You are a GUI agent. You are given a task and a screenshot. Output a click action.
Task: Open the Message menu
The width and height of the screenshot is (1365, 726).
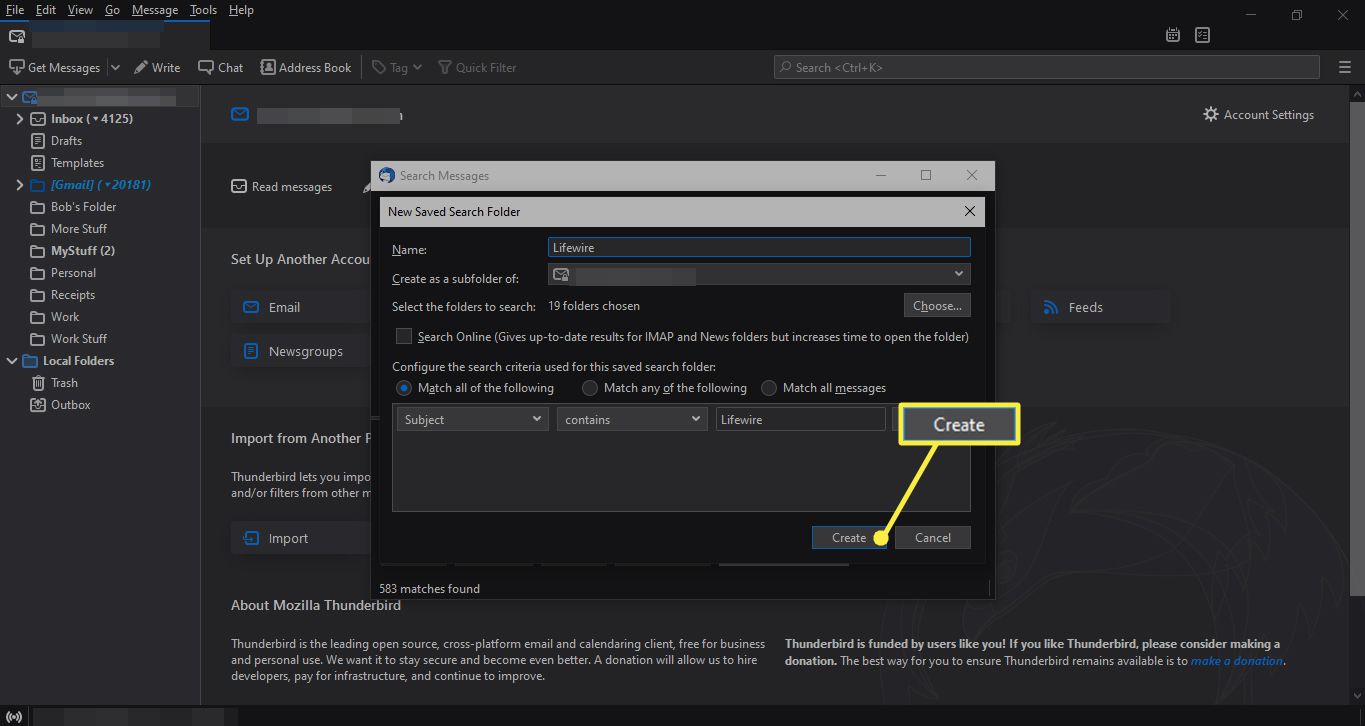[x=155, y=10]
